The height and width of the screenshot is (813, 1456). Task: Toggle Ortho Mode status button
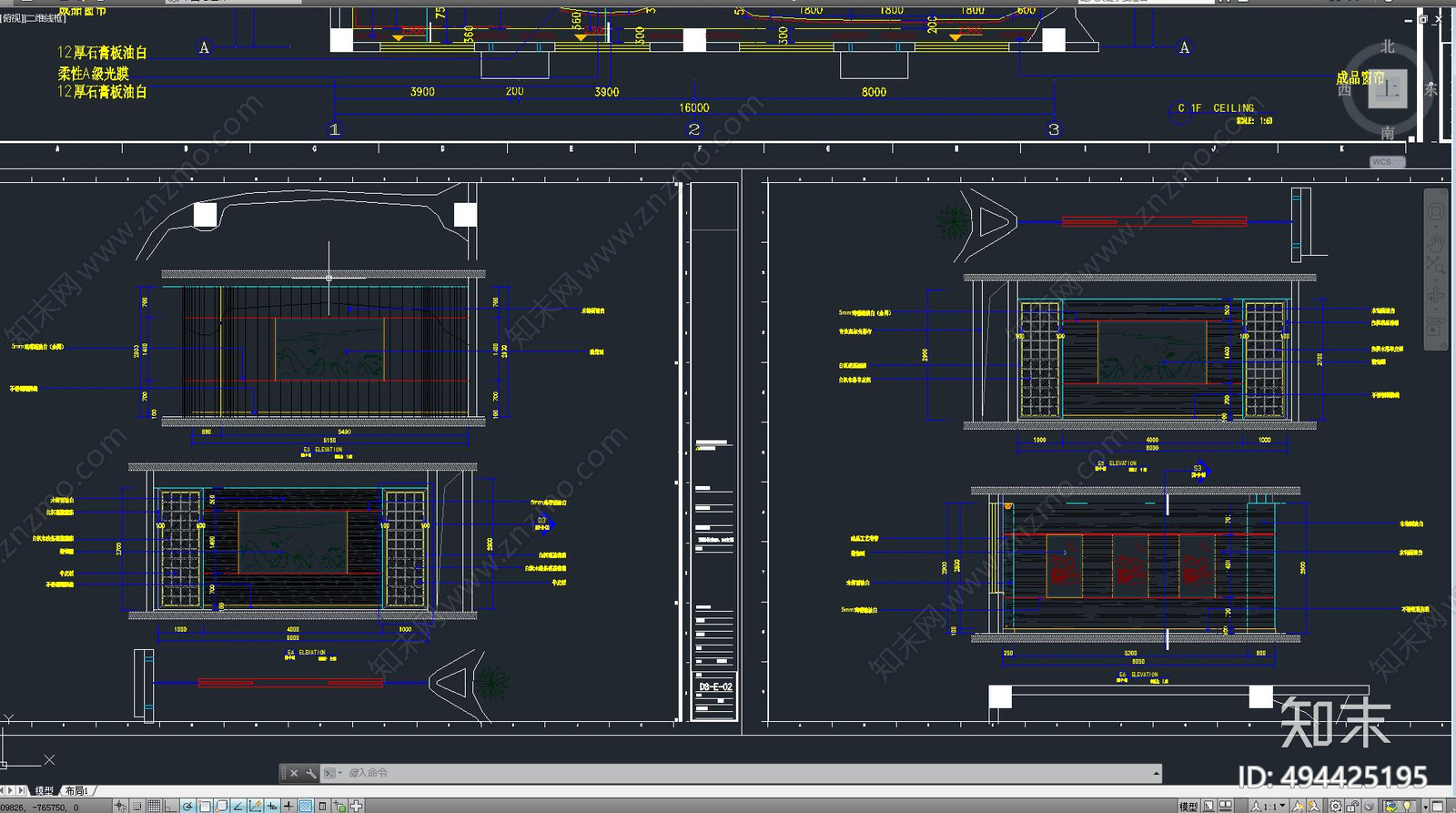coord(170,806)
